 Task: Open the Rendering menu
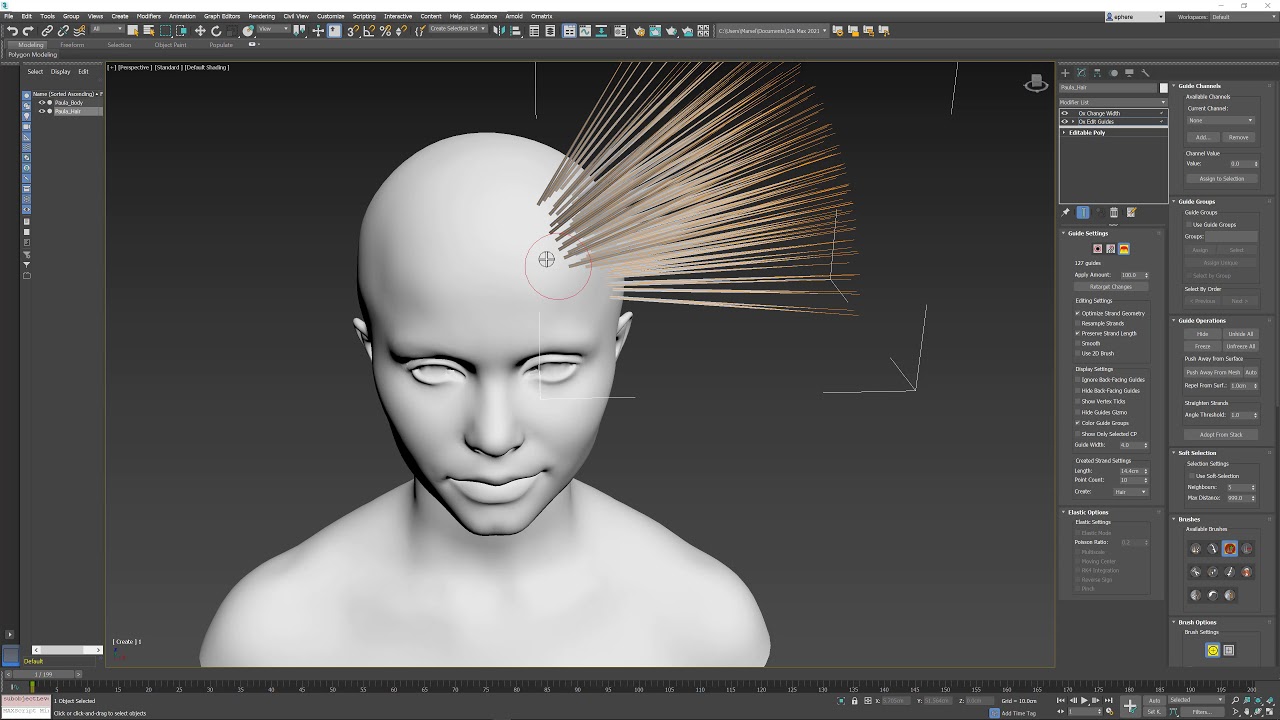tap(261, 16)
